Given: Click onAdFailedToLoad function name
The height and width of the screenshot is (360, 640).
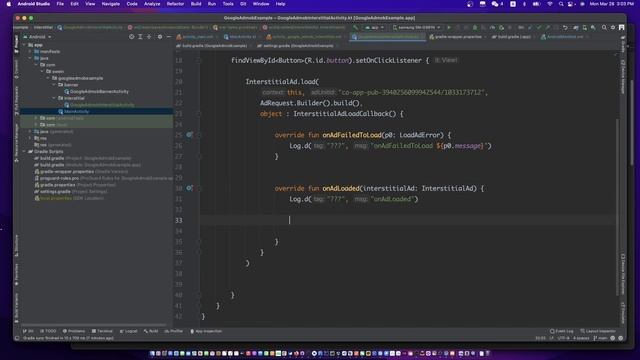Looking at the screenshot, I should pos(352,135).
